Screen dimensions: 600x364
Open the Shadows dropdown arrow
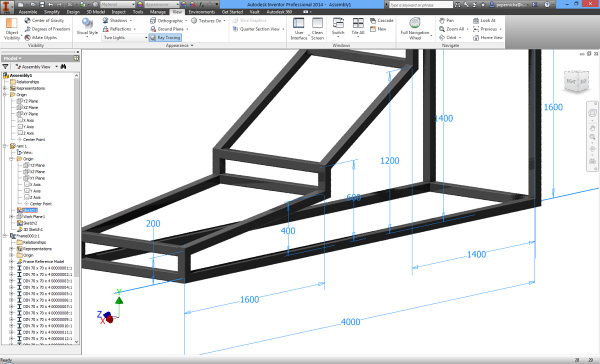click(131, 20)
